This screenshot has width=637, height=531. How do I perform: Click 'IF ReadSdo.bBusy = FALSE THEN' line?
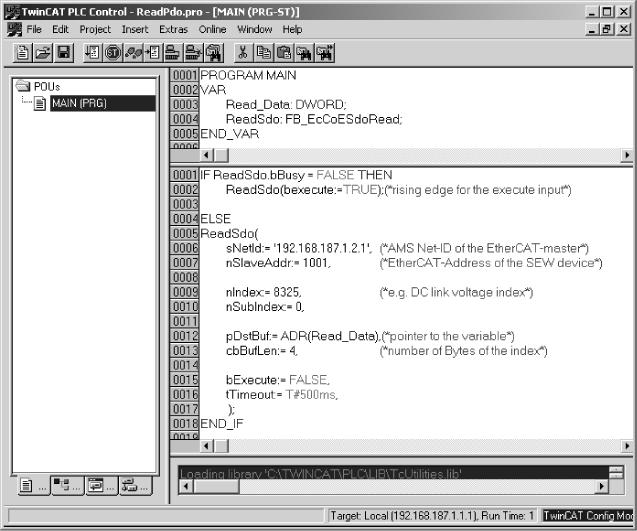(x=296, y=175)
